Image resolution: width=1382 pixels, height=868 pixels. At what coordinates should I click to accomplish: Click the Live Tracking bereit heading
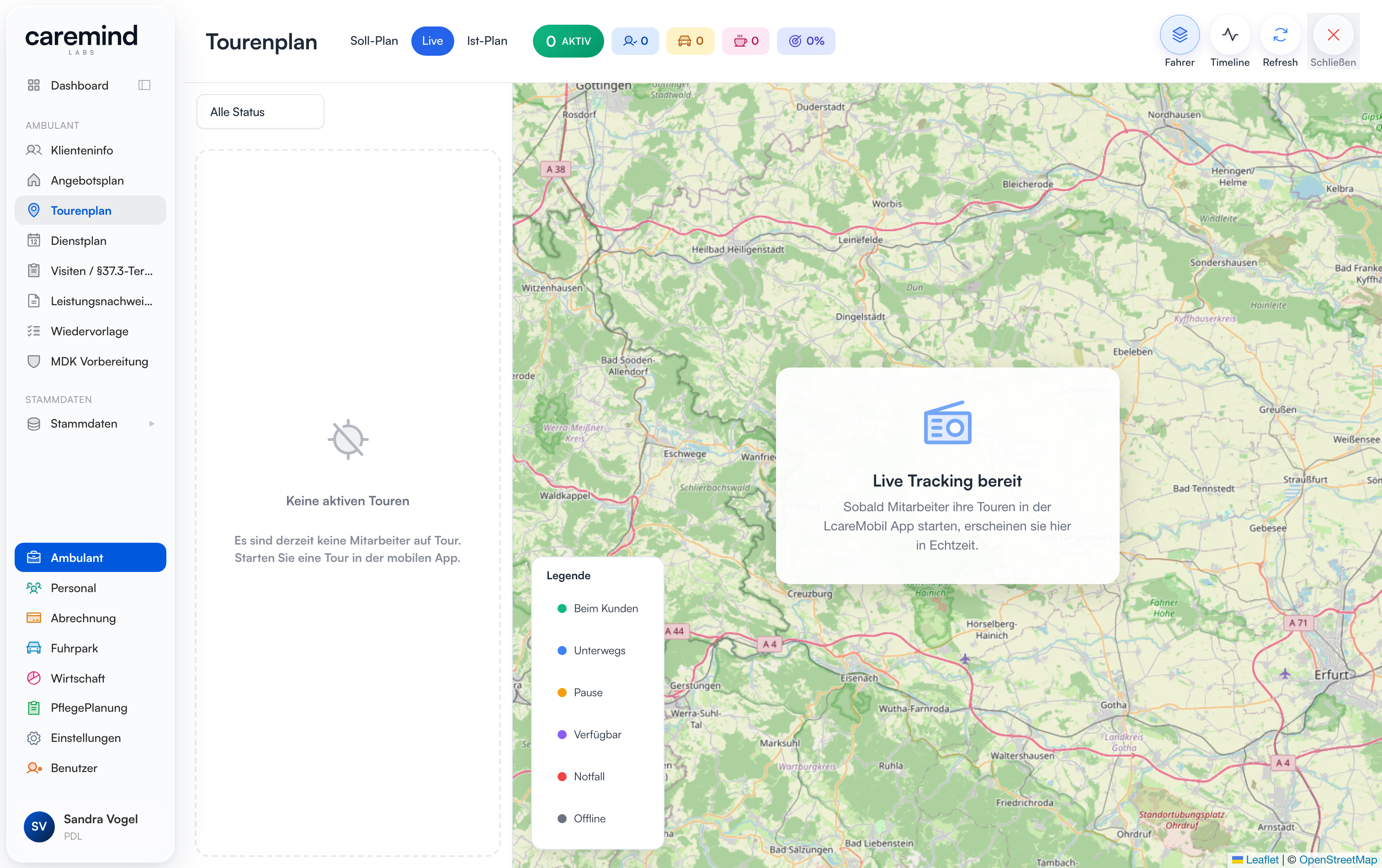coord(947,481)
